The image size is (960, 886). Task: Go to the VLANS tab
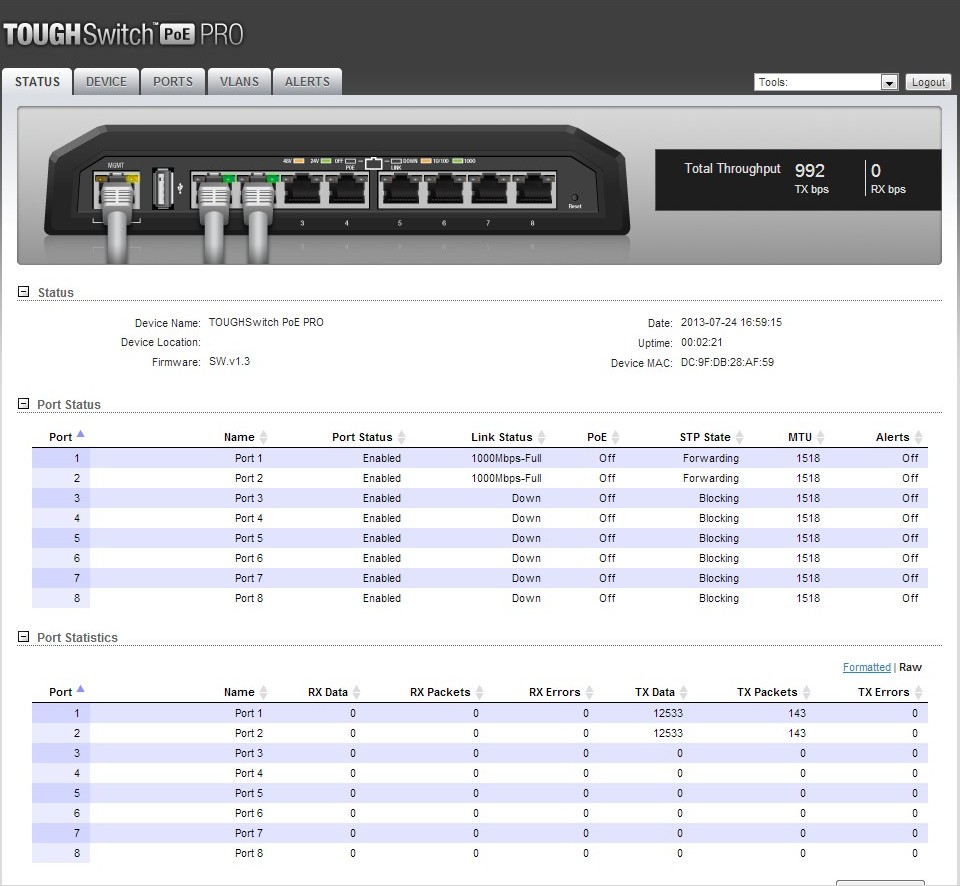tap(239, 81)
